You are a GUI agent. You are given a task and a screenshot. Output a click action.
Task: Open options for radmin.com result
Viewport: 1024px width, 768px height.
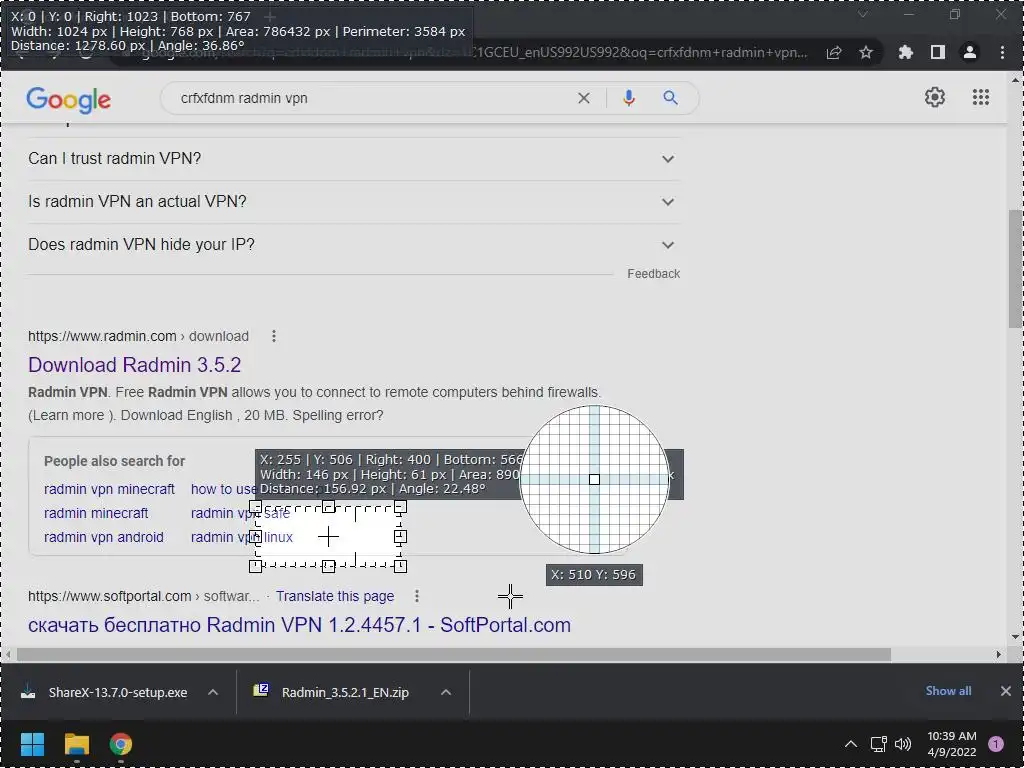(274, 336)
